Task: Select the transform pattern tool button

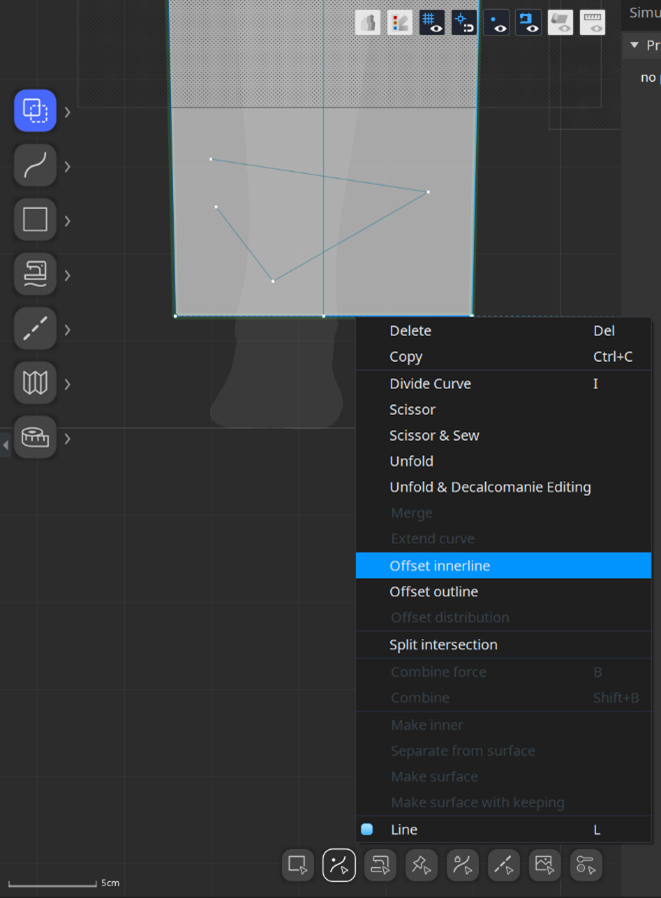Action: (35, 111)
